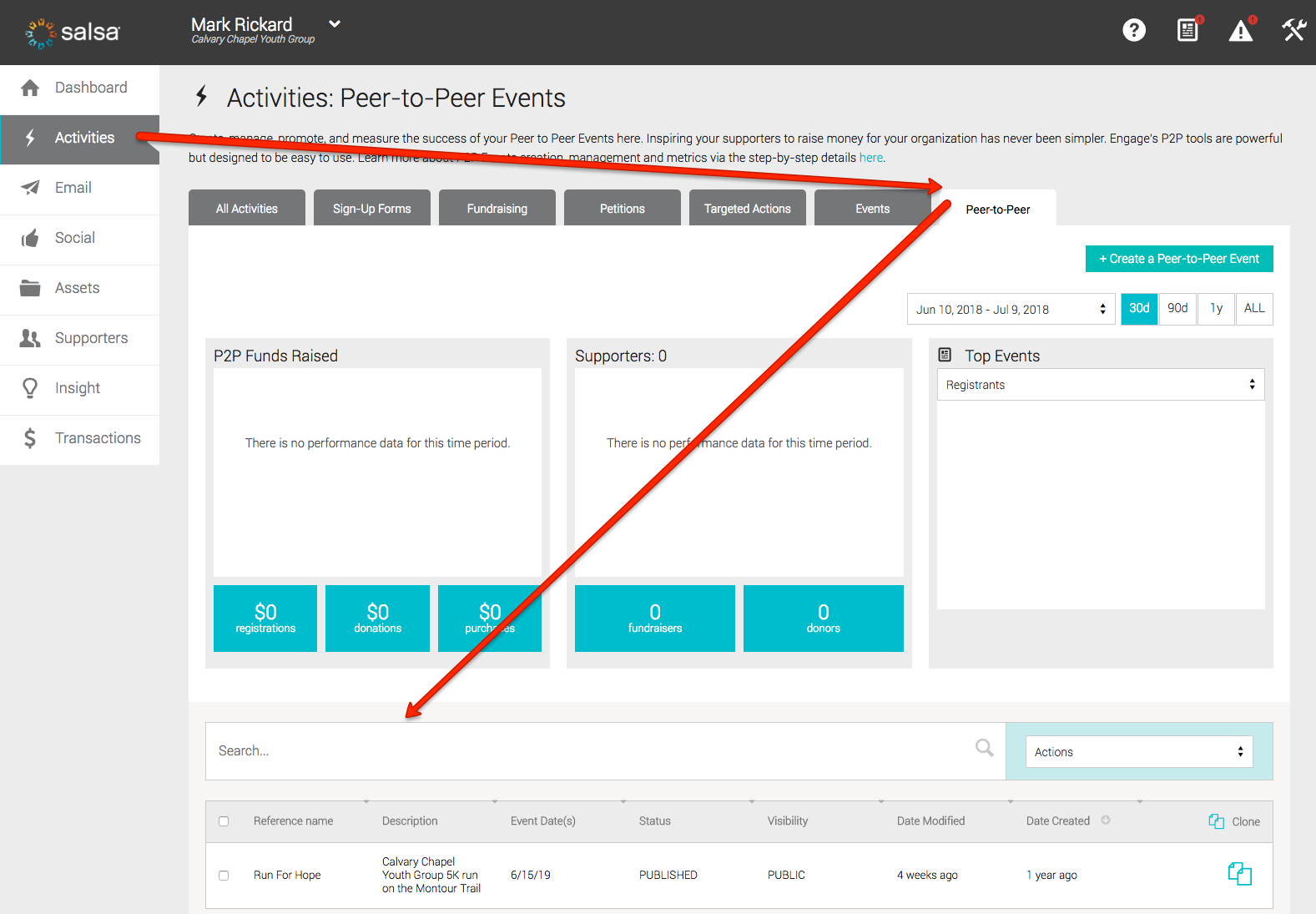Click the Email paper plane icon
This screenshot has height=914, width=1316.
(30, 188)
